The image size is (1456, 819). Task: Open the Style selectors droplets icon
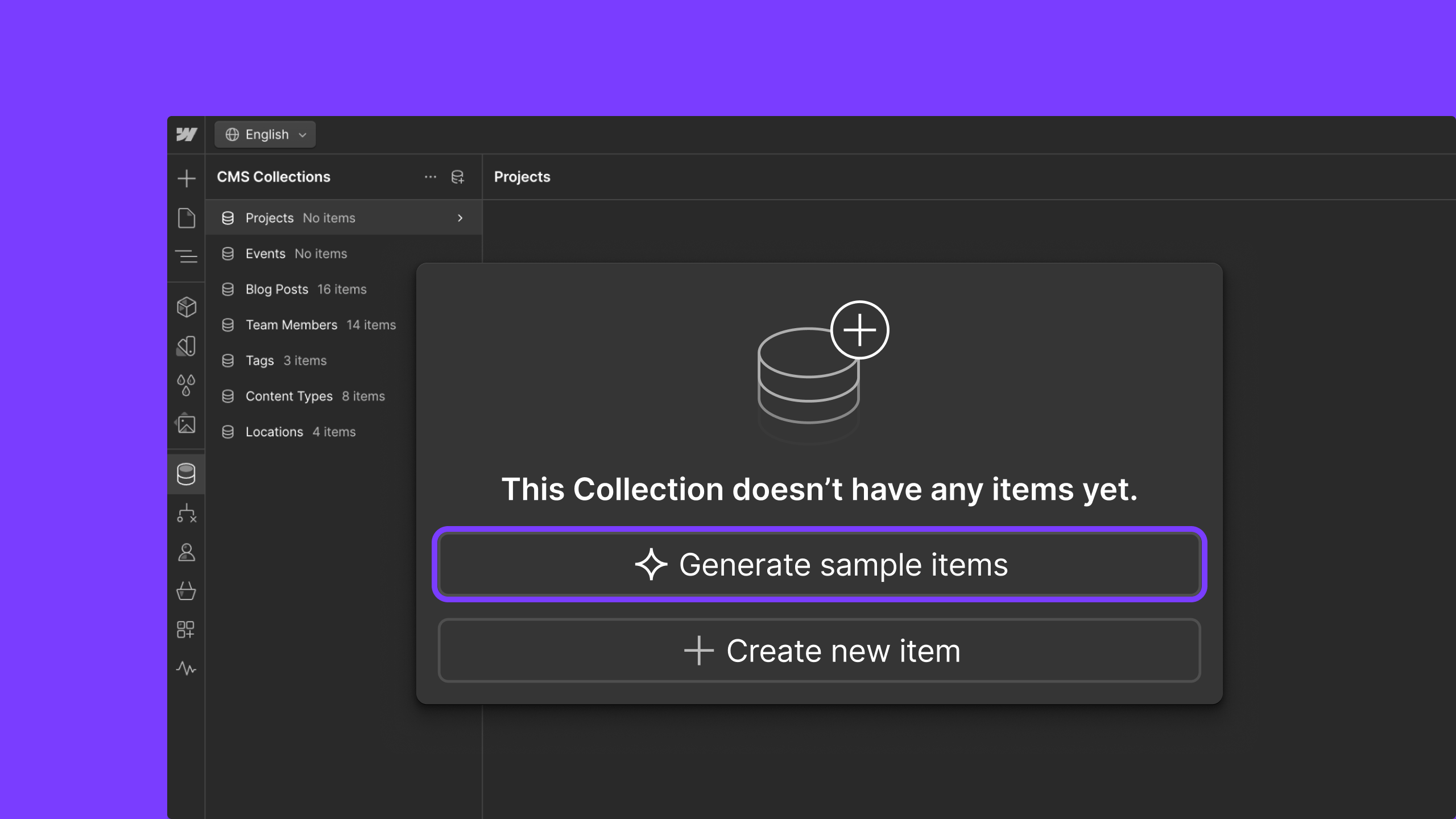tap(186, 385)
